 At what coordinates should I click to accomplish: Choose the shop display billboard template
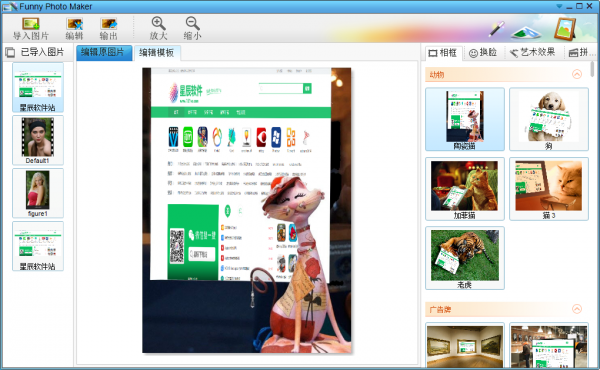tap(549, 346)
